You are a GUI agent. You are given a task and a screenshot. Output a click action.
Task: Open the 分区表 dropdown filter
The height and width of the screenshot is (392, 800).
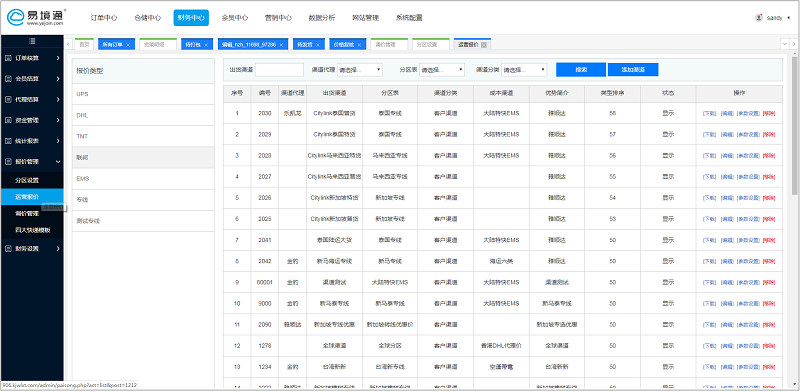tap(442, 70)
